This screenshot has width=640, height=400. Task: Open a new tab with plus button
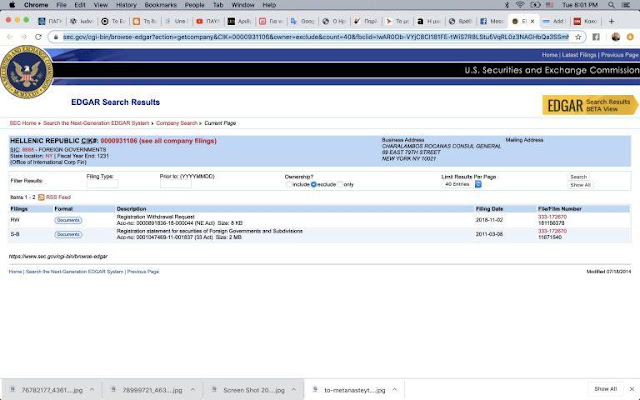pyautogui.click(x=611, y=21)
